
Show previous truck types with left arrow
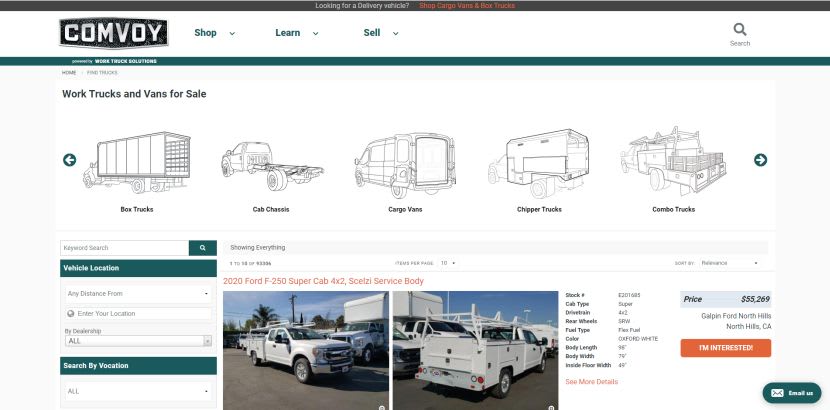[x=69, y=160]
